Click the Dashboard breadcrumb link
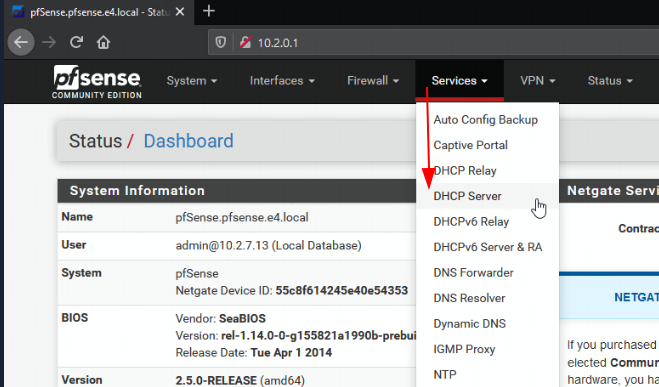The width and height of the screenshot is (659, 387). pyautogui.click(x=188, y=141)
